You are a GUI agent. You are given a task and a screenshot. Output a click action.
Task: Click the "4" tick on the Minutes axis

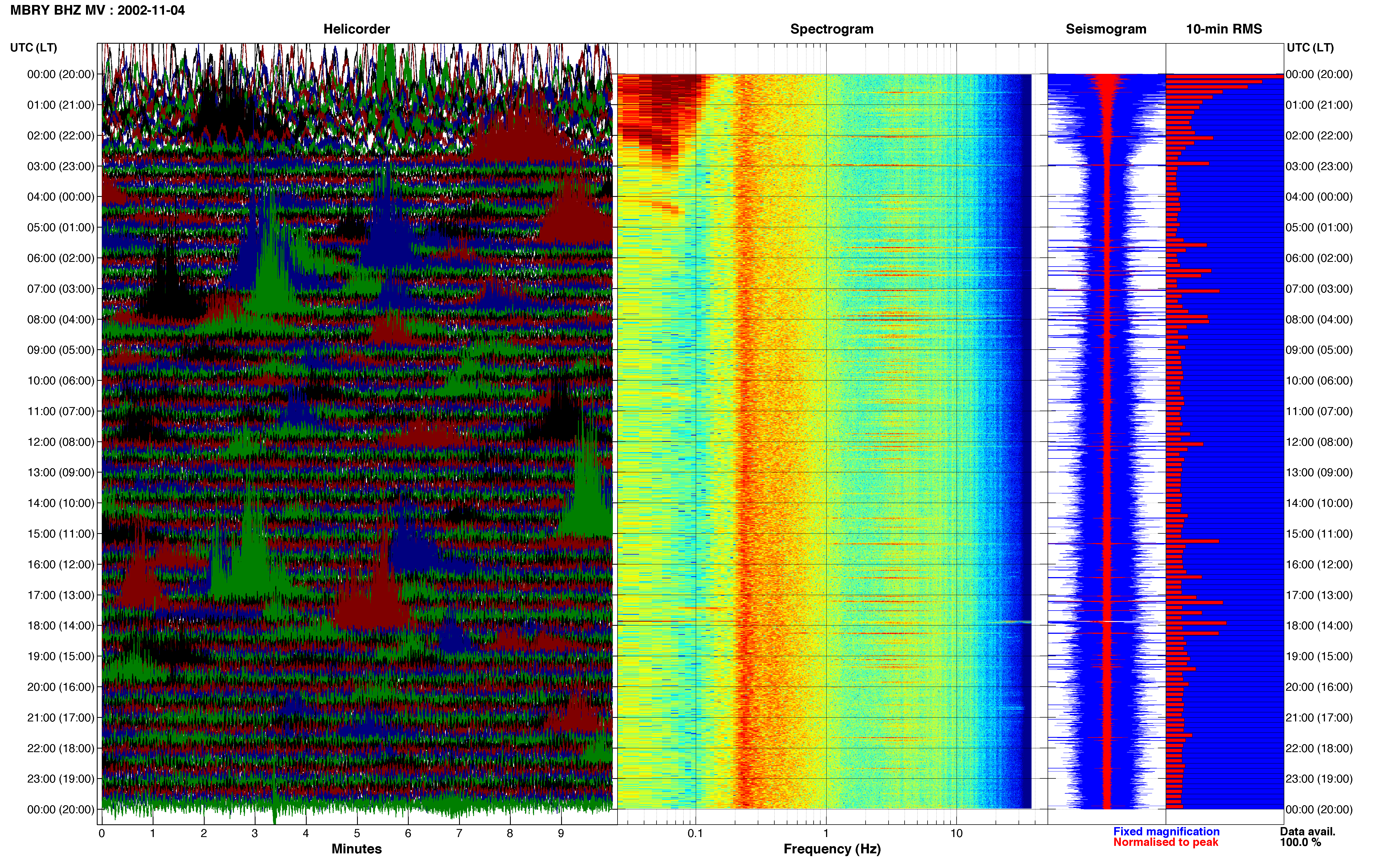pyautogui.click(x=306, y=833)
